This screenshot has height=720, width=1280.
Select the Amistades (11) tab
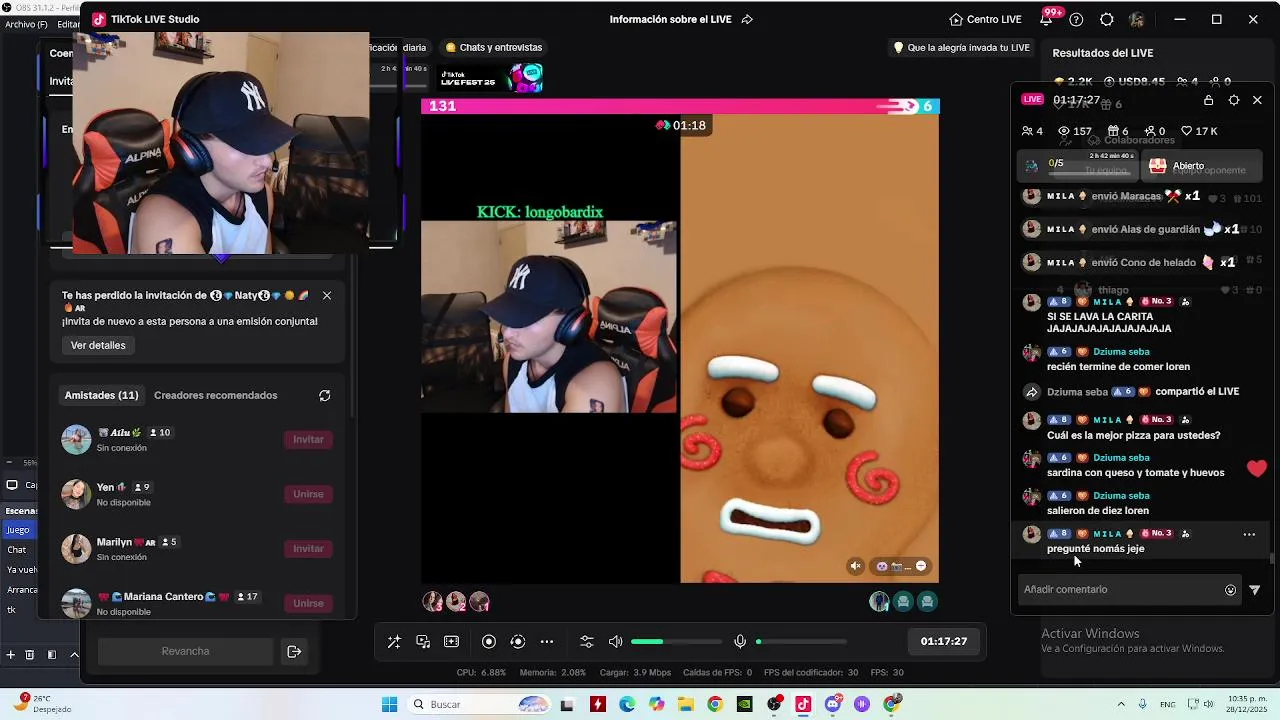(102, 395)
